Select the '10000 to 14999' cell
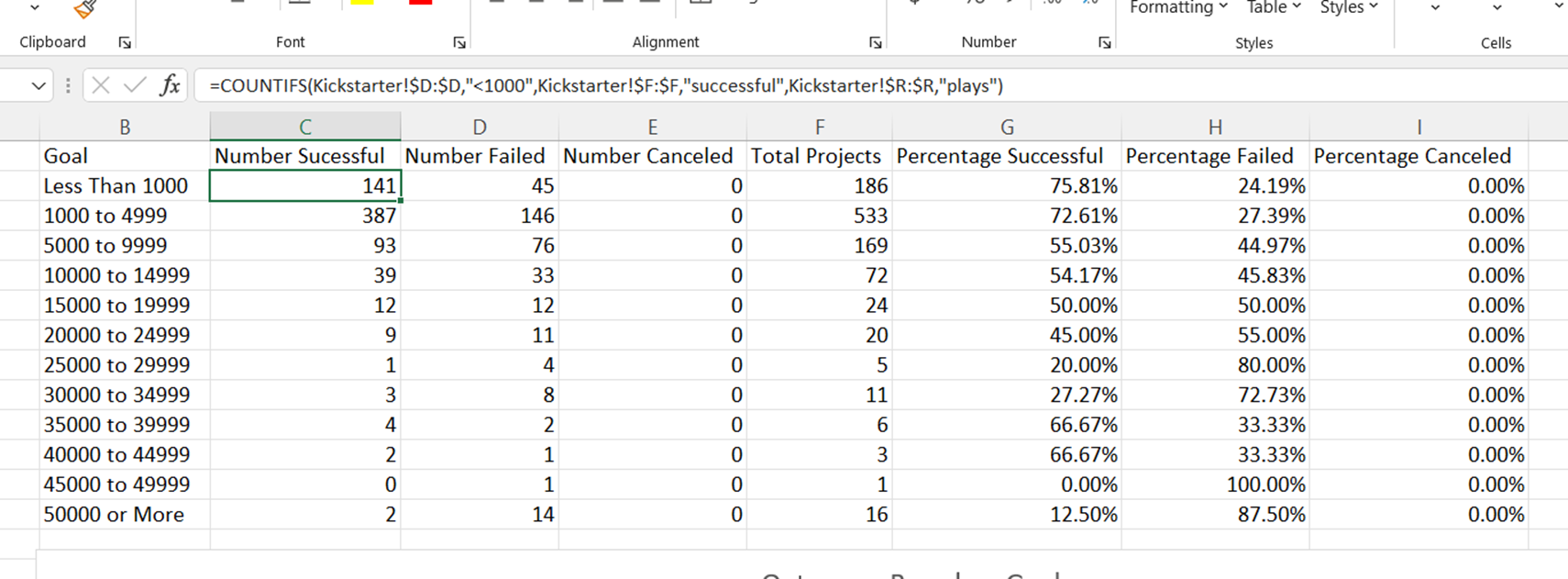This screenshot has height=579, width=1568. tap(125, 275)
